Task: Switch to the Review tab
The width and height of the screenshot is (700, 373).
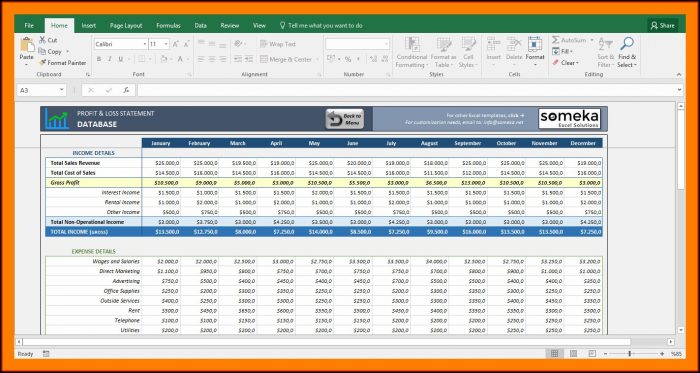Action: point(230,25)
